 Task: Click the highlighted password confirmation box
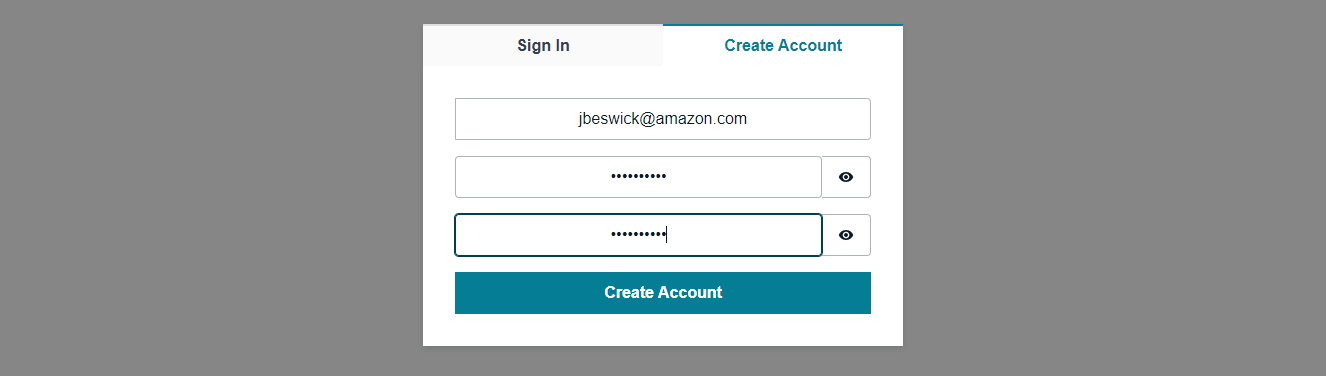(x=638, y=235)
